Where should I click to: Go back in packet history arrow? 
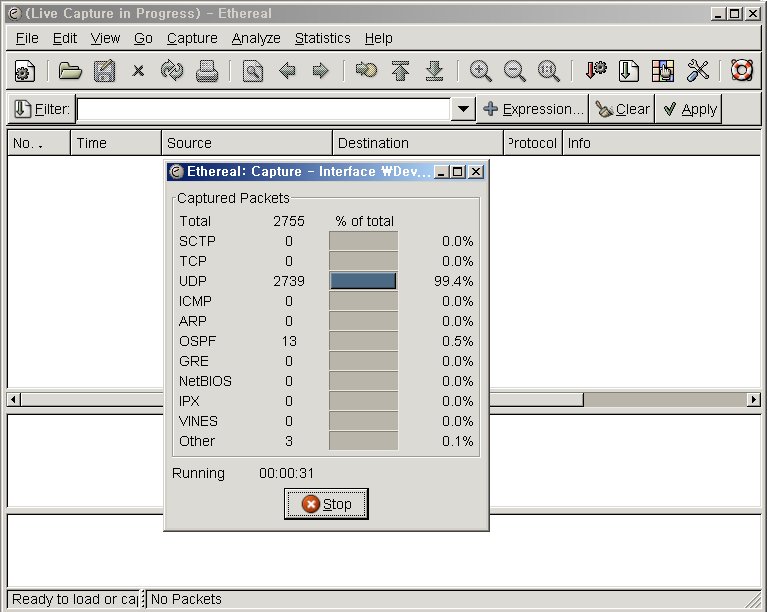click(287, 71)
